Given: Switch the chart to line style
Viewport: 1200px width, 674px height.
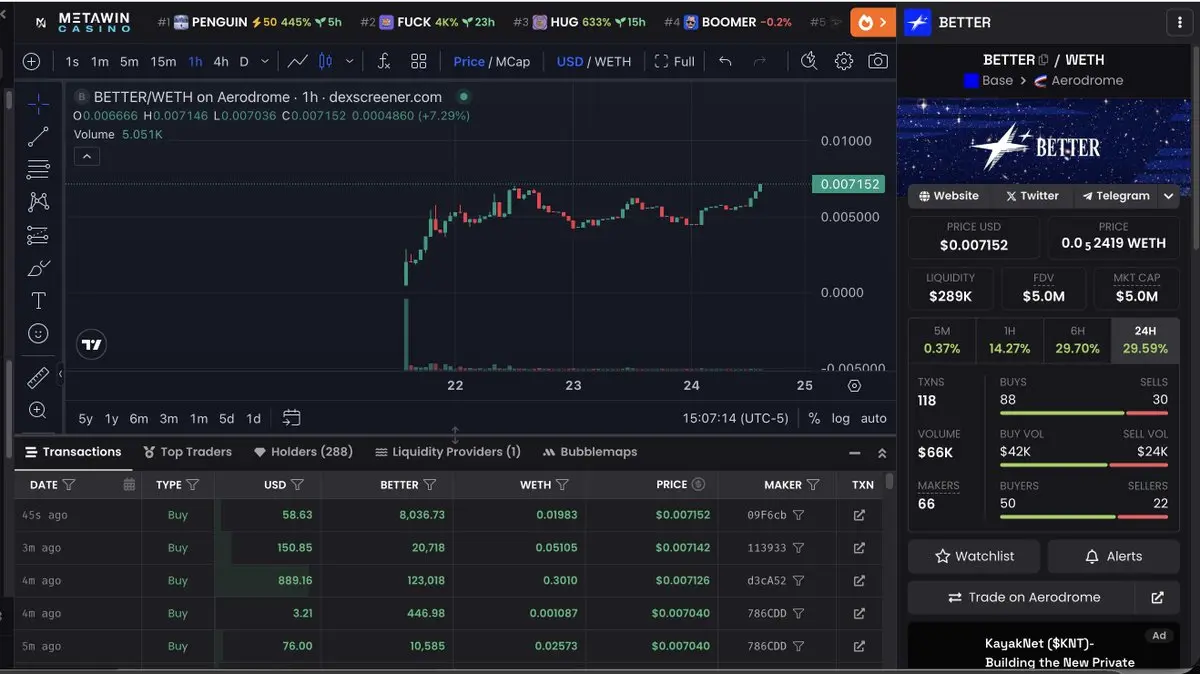Looking at the screenshot, I should coord(297,61).
